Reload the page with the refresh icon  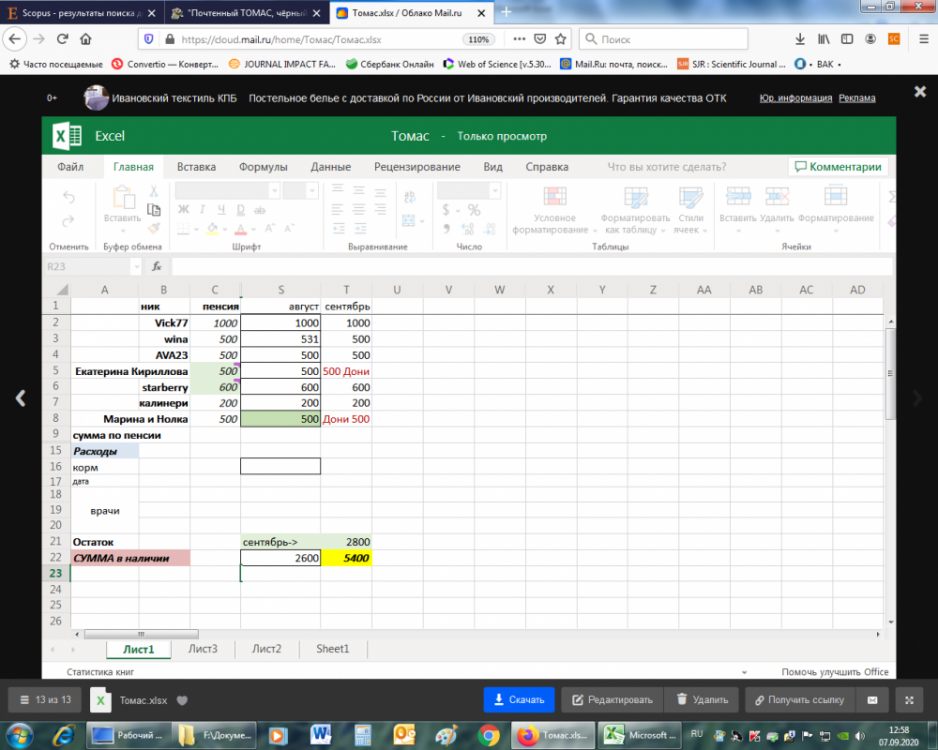pyautogui.click(x=62, y=39)
